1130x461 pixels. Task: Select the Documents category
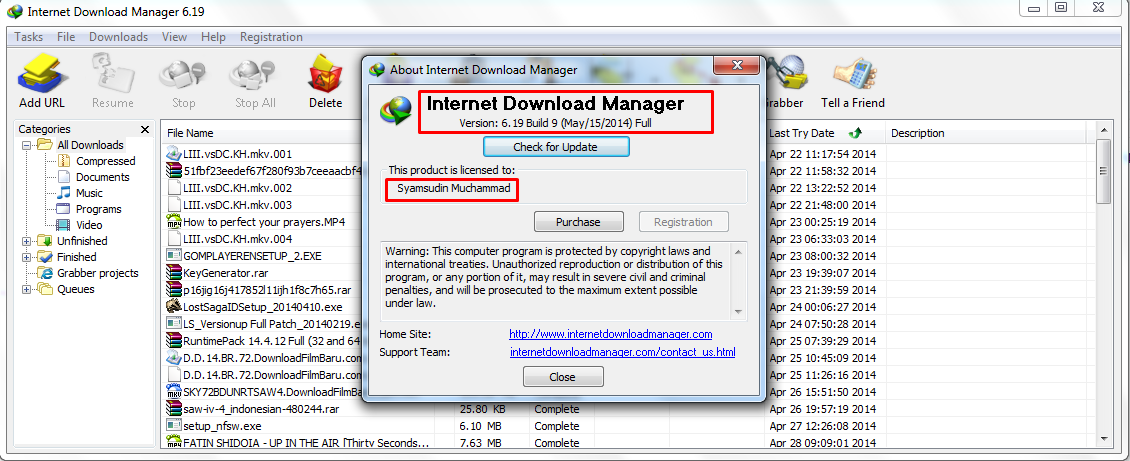point(102,177)
